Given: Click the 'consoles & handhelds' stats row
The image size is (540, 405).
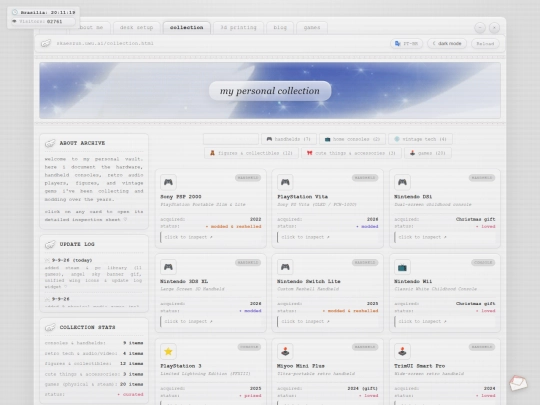Looking at the screenshot, I should pyautogui.click(x=94, y=343).
